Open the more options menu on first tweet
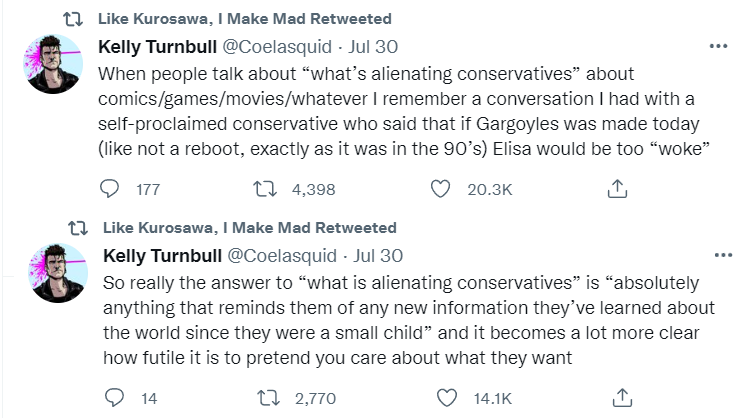Screen dimensions: 749x418 click(x=718, y=46)
